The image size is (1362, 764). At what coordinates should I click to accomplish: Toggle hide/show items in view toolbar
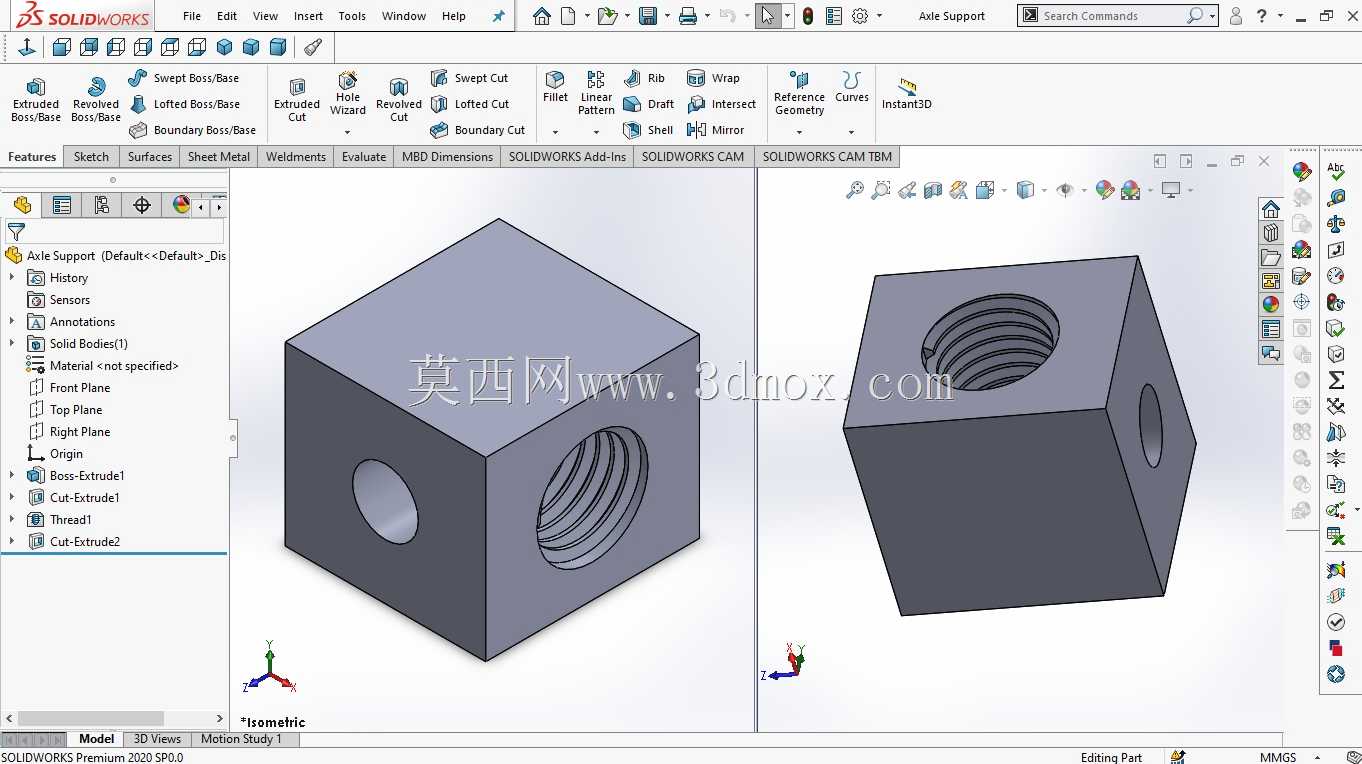tap(1065, 189)
